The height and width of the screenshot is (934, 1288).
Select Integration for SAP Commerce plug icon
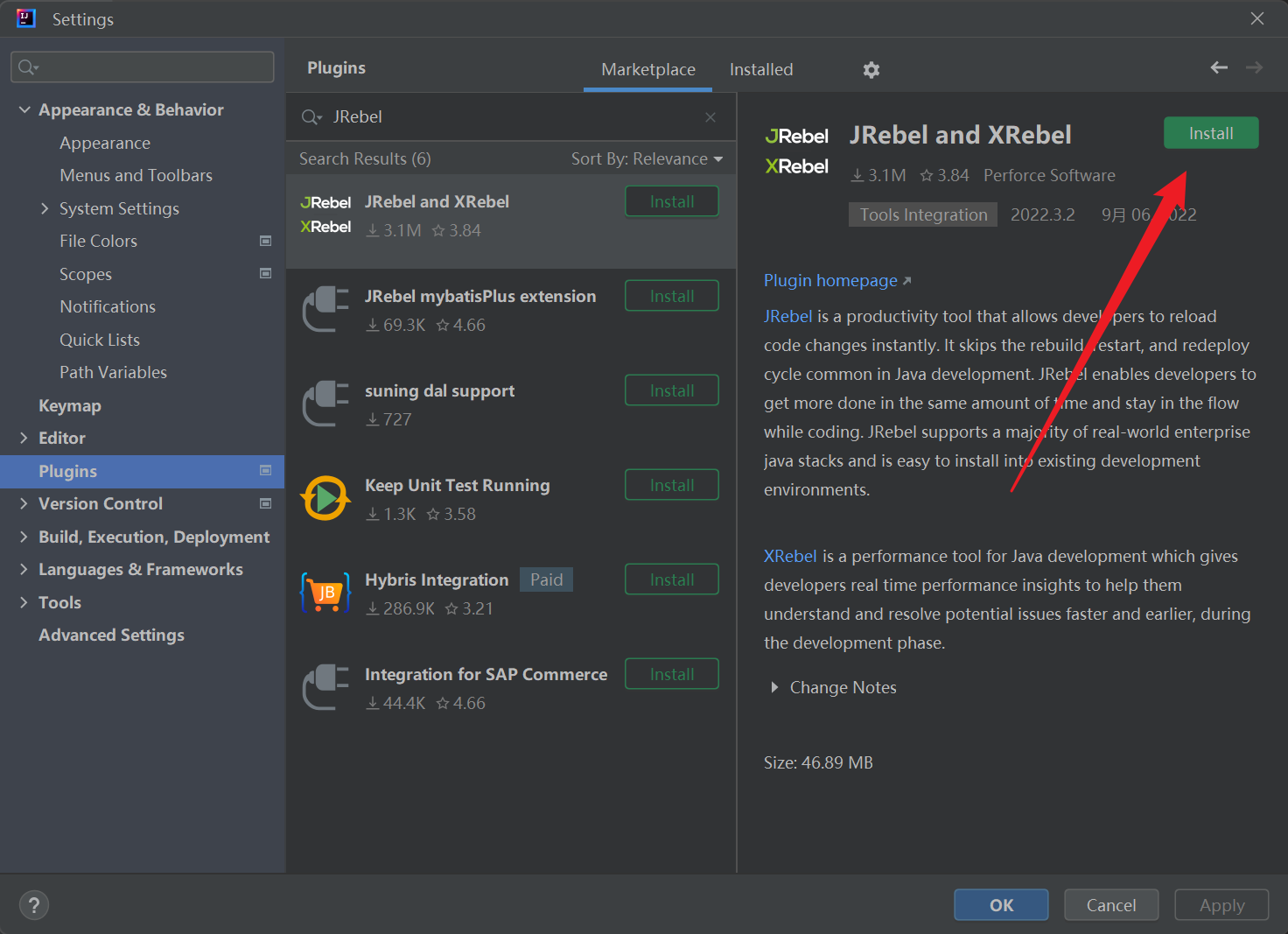(x=325, y=687)
